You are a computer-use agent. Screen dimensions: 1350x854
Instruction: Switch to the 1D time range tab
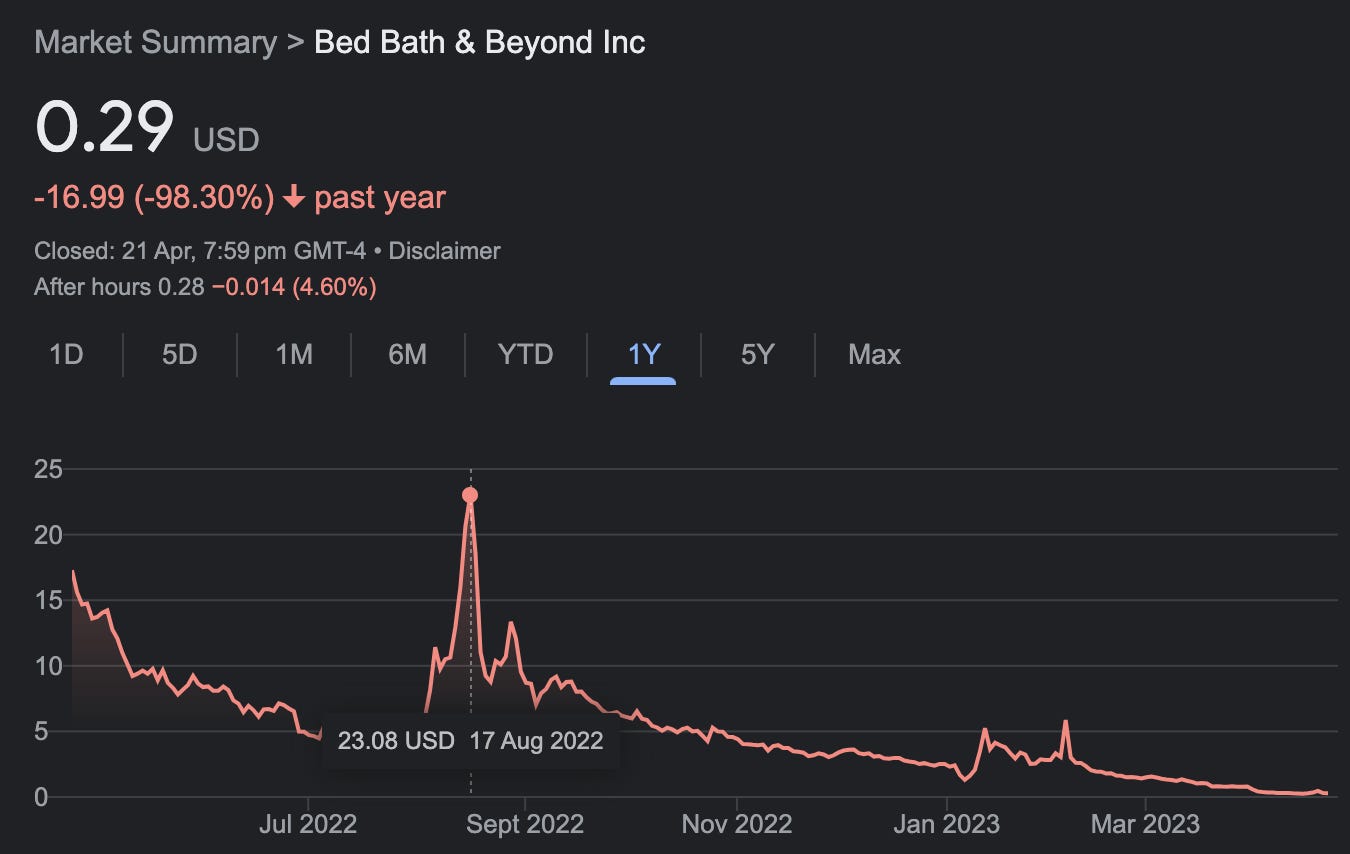pos(65,354)
